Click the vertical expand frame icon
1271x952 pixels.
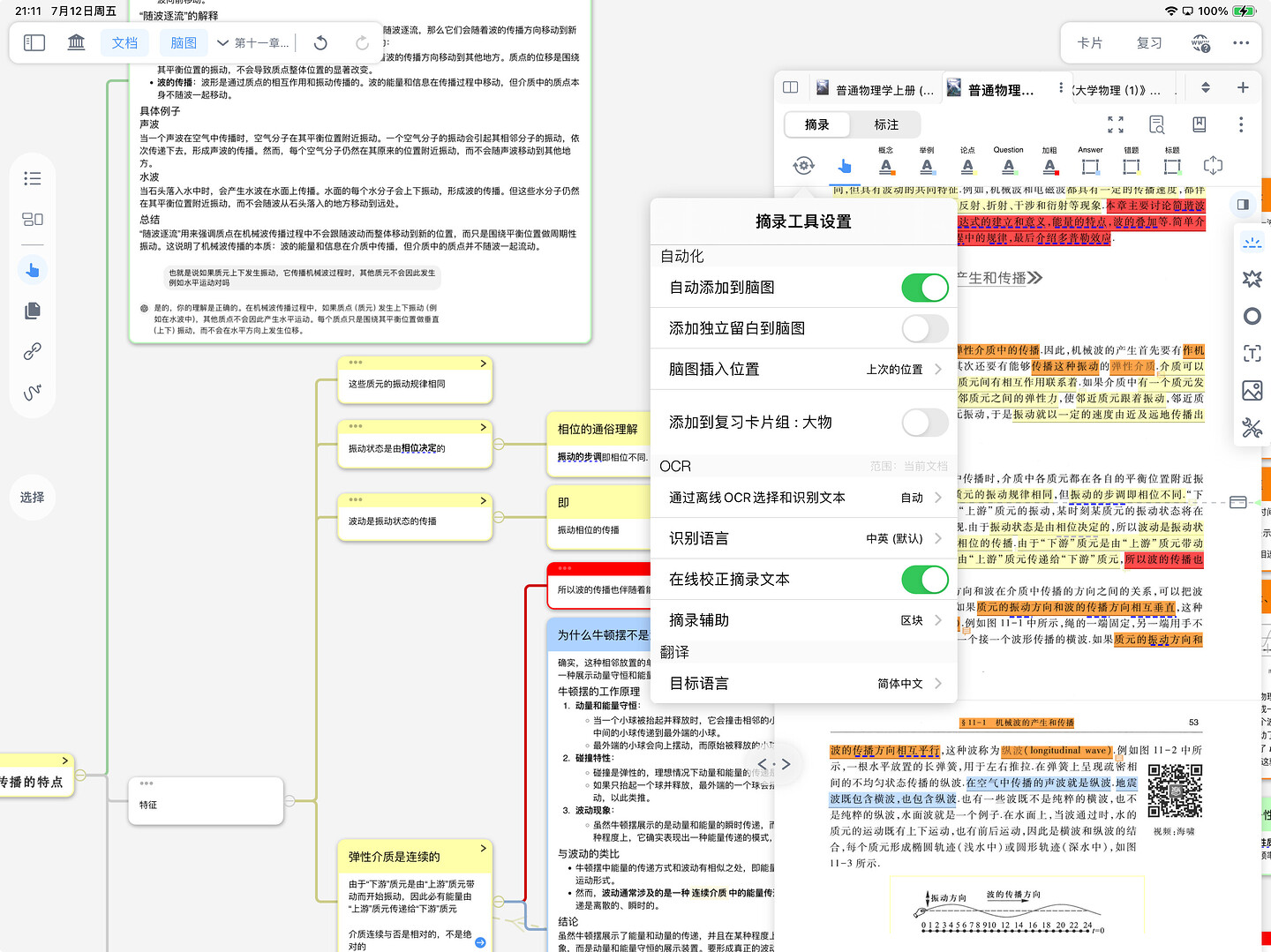[1213, 165]
